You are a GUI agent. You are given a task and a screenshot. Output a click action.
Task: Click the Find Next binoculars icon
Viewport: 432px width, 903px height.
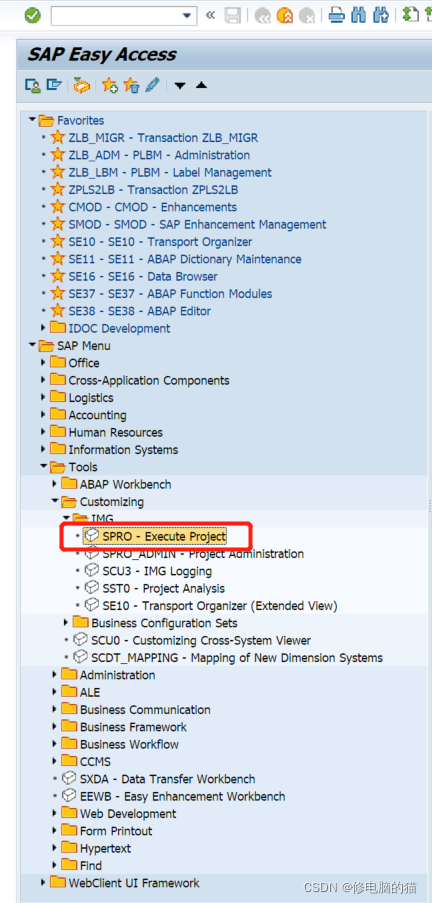tap(381, 16)
